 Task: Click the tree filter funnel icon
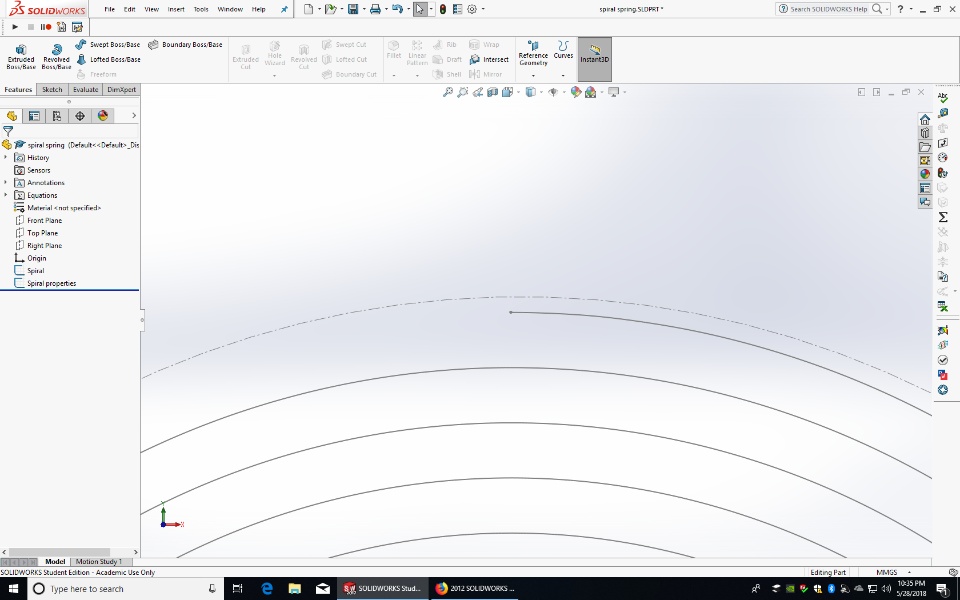[8, 131]
